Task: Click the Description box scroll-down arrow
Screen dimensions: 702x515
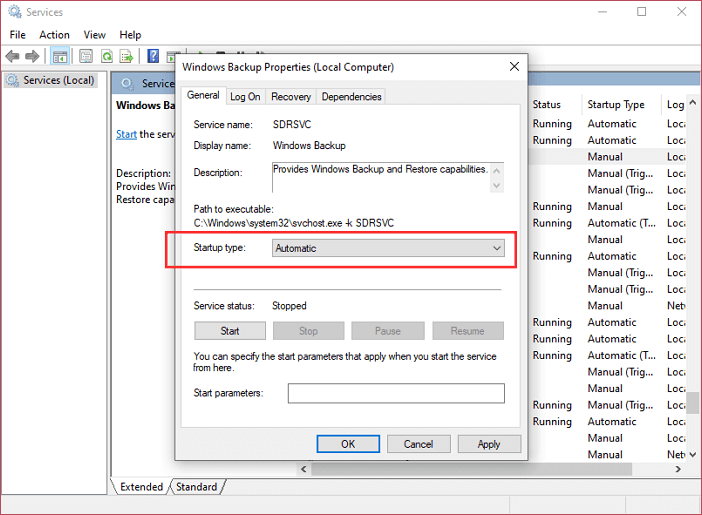Action: tap(497, 185)
